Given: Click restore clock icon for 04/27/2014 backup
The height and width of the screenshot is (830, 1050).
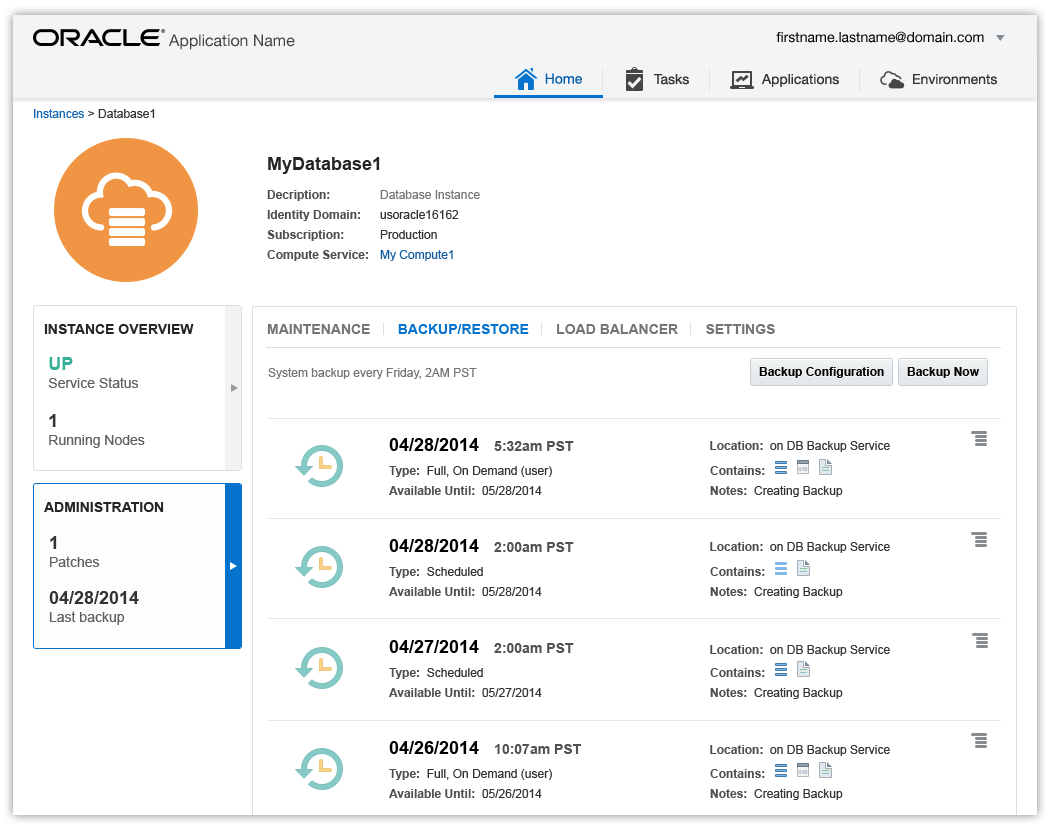Looking at the screenshot, I should click(319, 668).
